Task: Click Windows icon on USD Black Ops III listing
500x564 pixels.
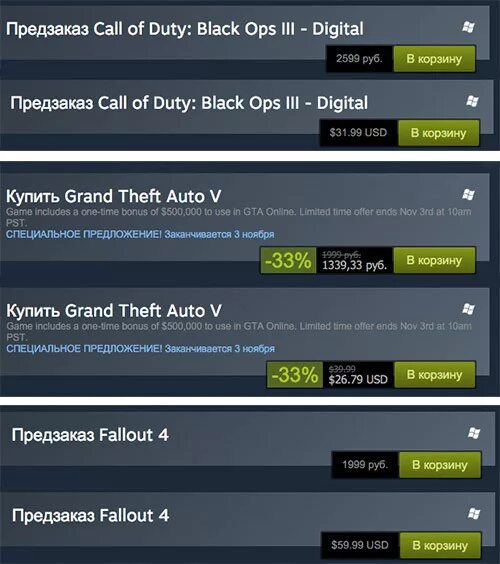Action: pyautogui.click(x=472, y=101)
